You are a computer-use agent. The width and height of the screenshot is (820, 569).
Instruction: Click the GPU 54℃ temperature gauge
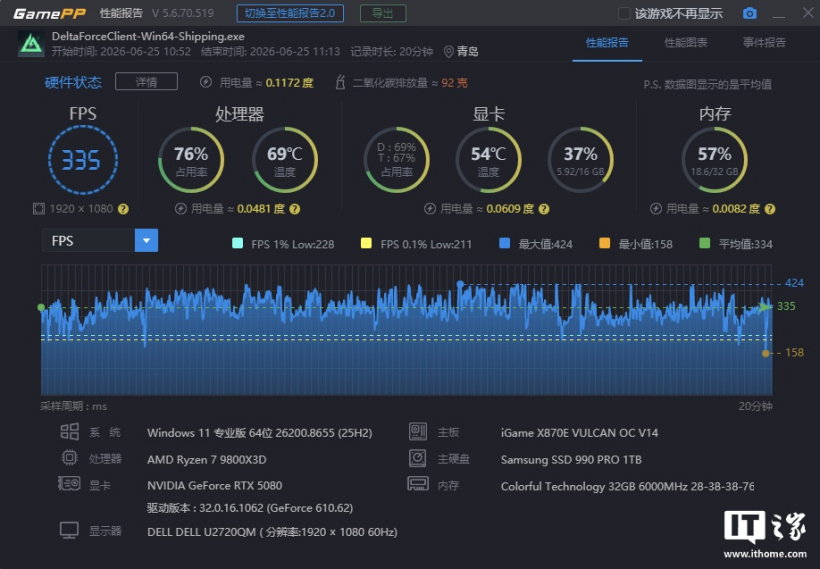coord(488,160)
